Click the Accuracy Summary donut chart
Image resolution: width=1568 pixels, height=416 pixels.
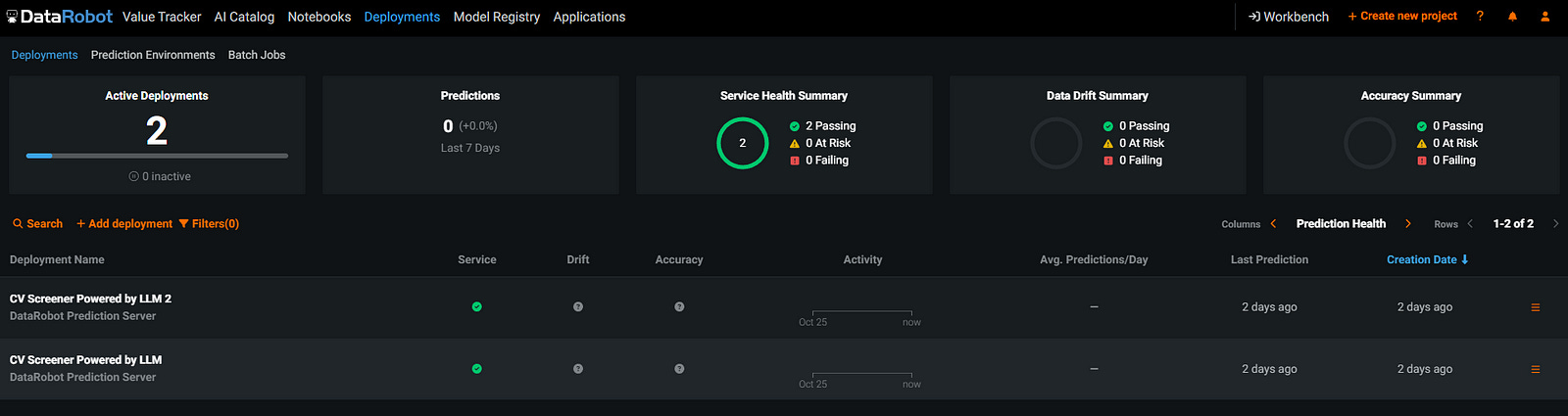(x=1370, y=143)
